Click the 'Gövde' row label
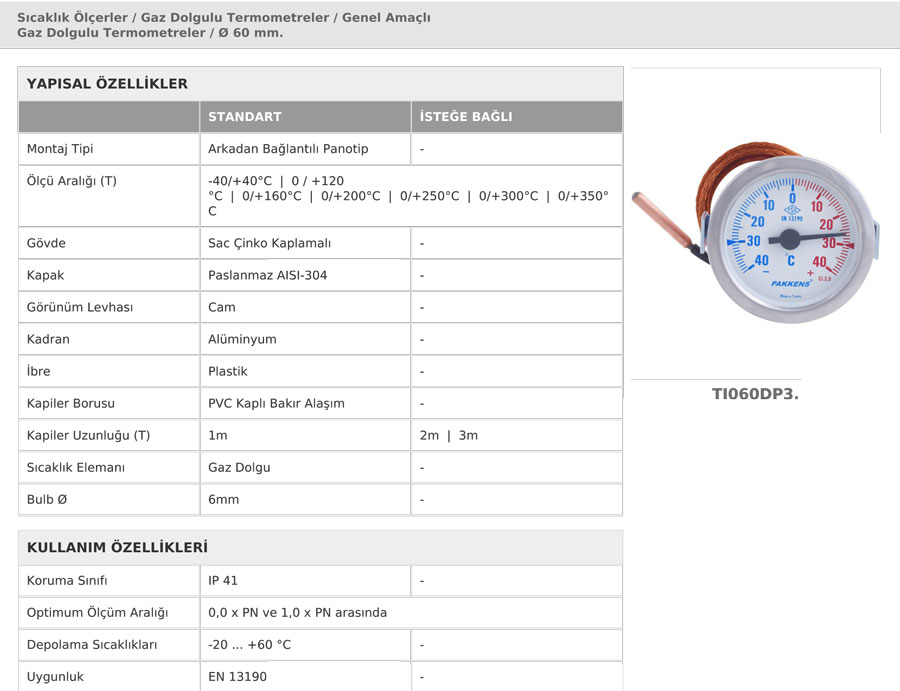The image size is (900, 691). tap(46, 243)
